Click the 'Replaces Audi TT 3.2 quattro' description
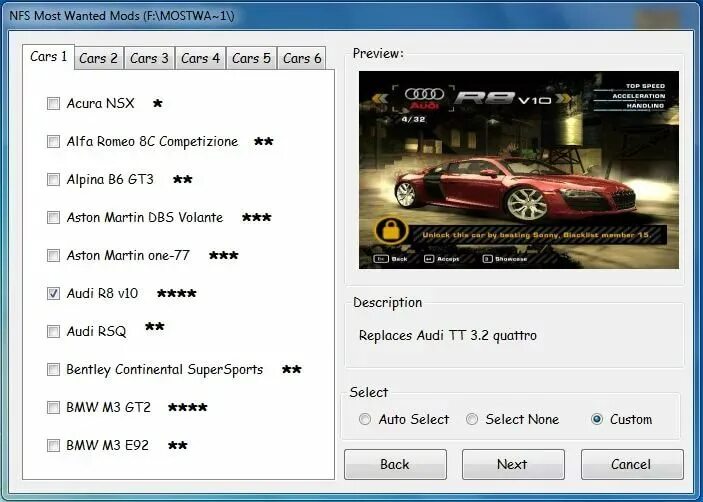The height and width of the screenshot is (502, 703). [x=447, y=336]
